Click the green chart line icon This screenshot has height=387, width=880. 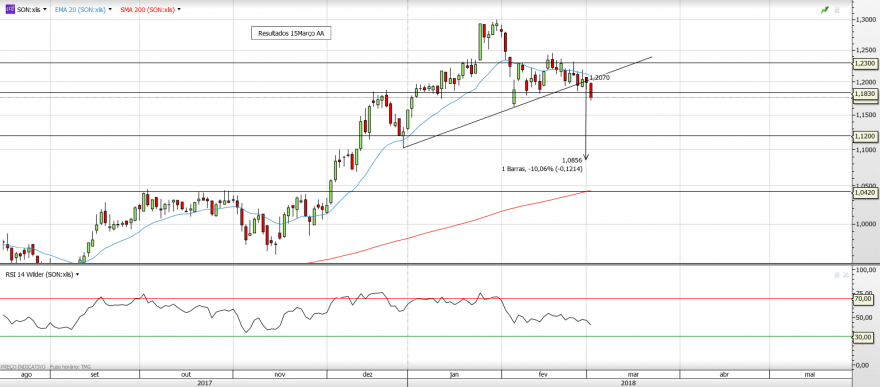(824, 10)
